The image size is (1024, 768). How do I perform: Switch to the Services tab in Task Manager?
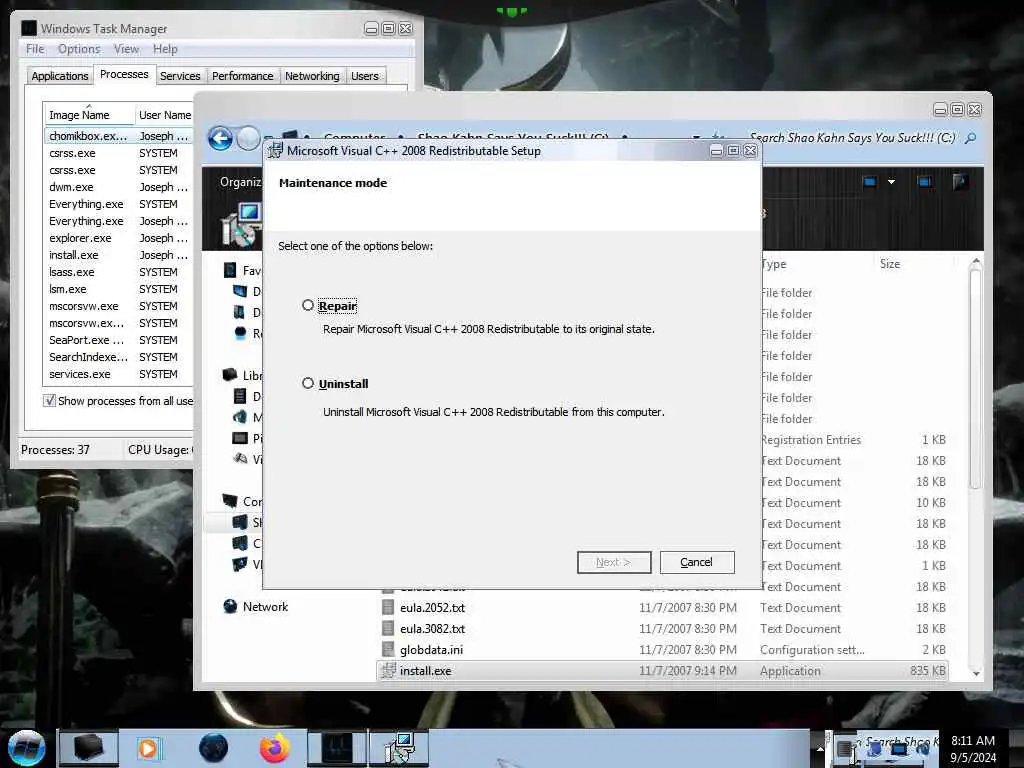180,76
